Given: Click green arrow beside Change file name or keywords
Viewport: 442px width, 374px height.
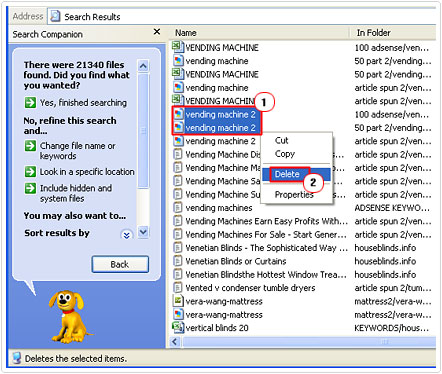Looking at the screenshot, I should [30, 146].
